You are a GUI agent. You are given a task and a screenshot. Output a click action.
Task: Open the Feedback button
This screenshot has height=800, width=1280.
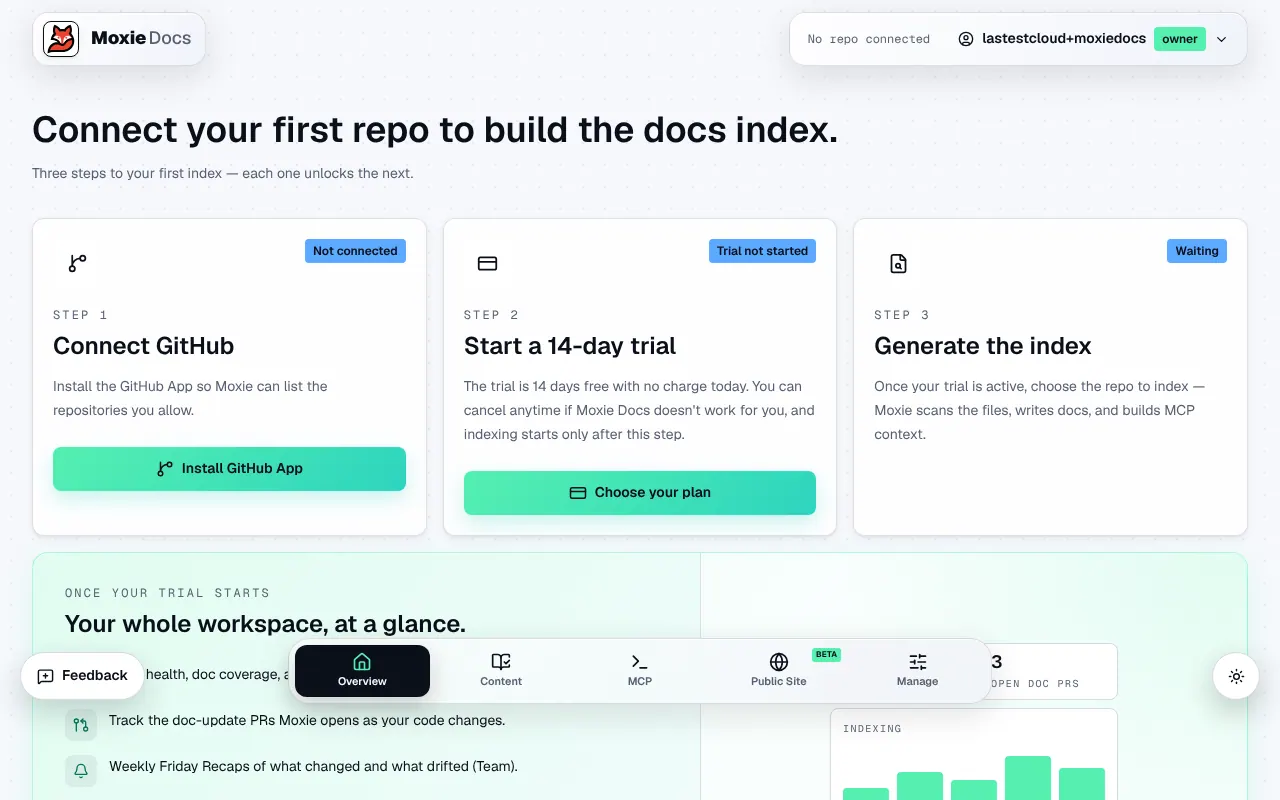click(x=82, y=676)
